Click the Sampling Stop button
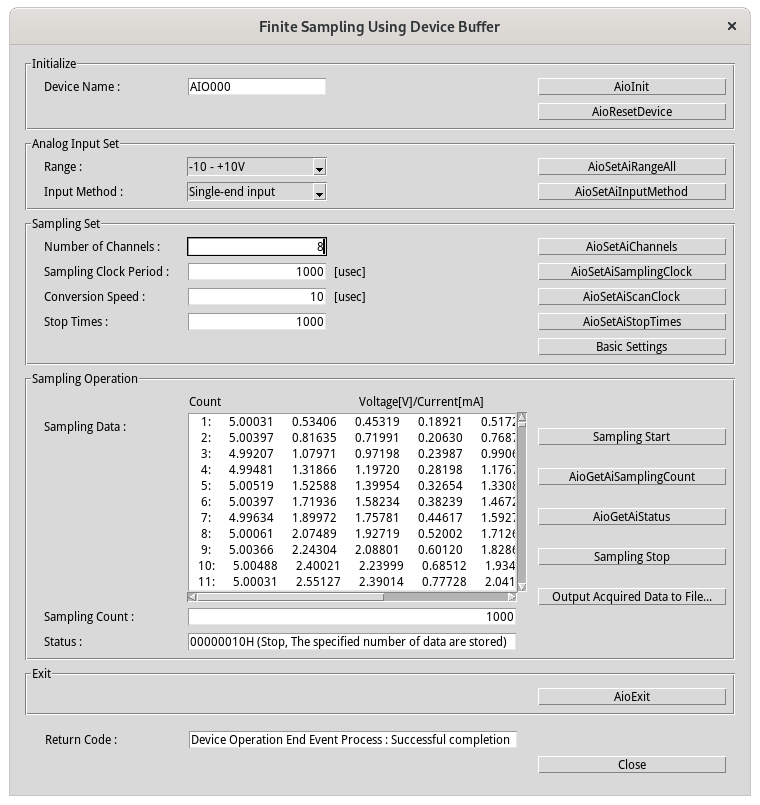Image resolution: width=760 pixels, height=805 pixels. [x=631, y=557]
